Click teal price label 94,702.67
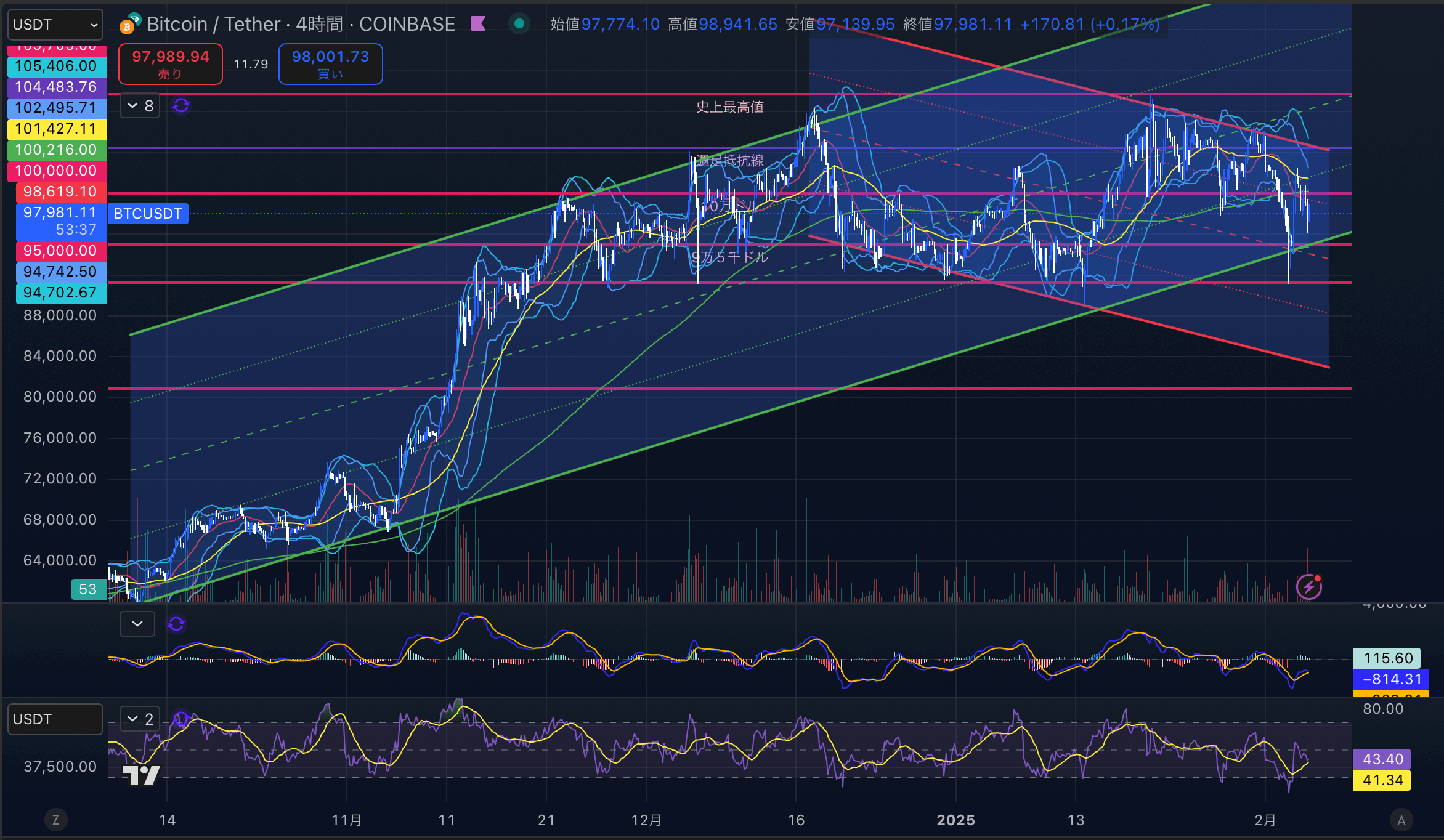This screenshot has height=840, width=1444. click(x=61, y=293)
